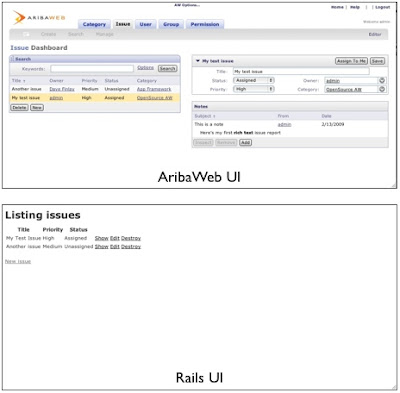Select the highlighted My test issue row
This screenshot has width=400, height=393.
(x=95, y=98)
